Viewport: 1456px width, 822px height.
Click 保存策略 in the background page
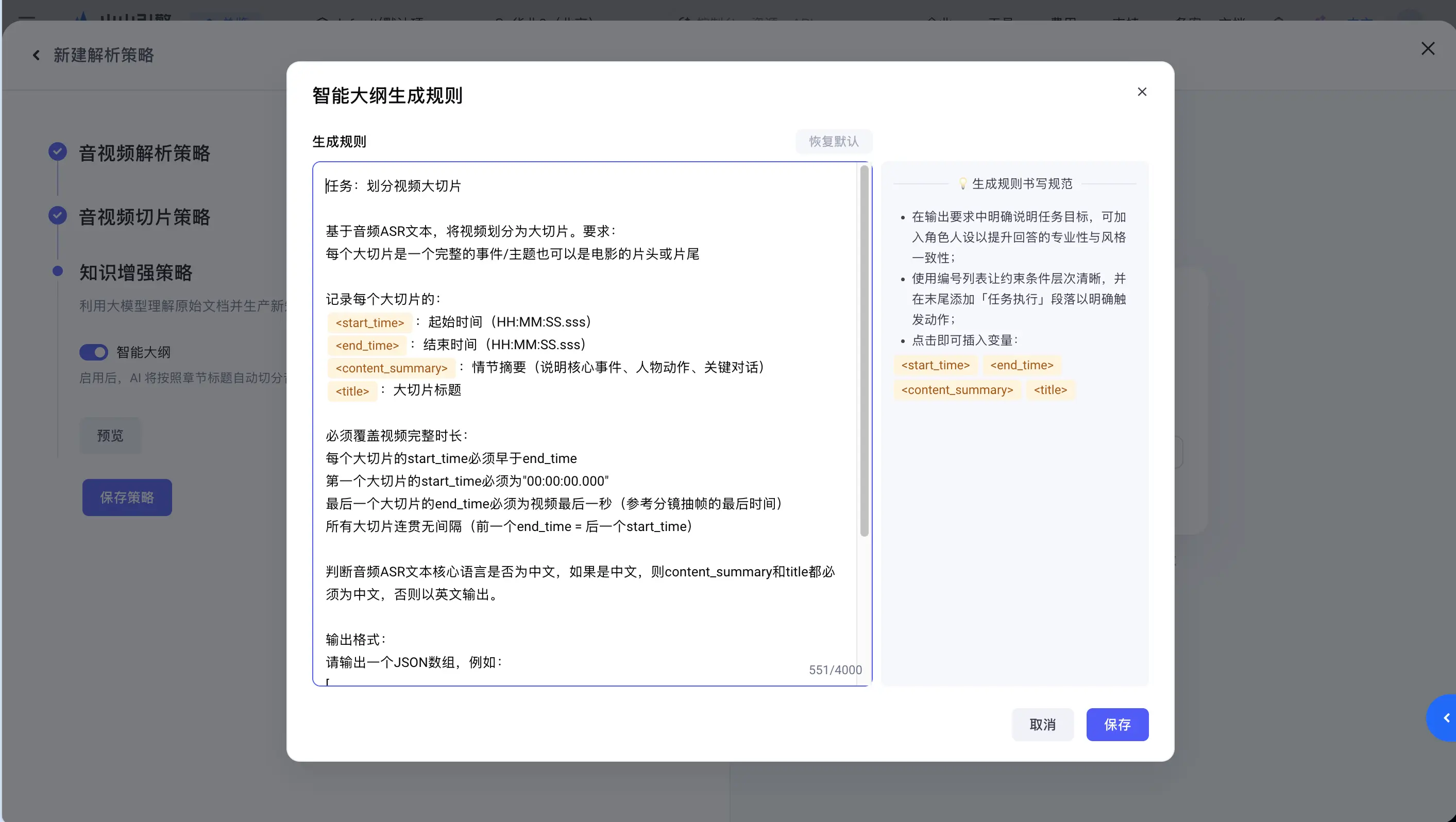[127, 497]
